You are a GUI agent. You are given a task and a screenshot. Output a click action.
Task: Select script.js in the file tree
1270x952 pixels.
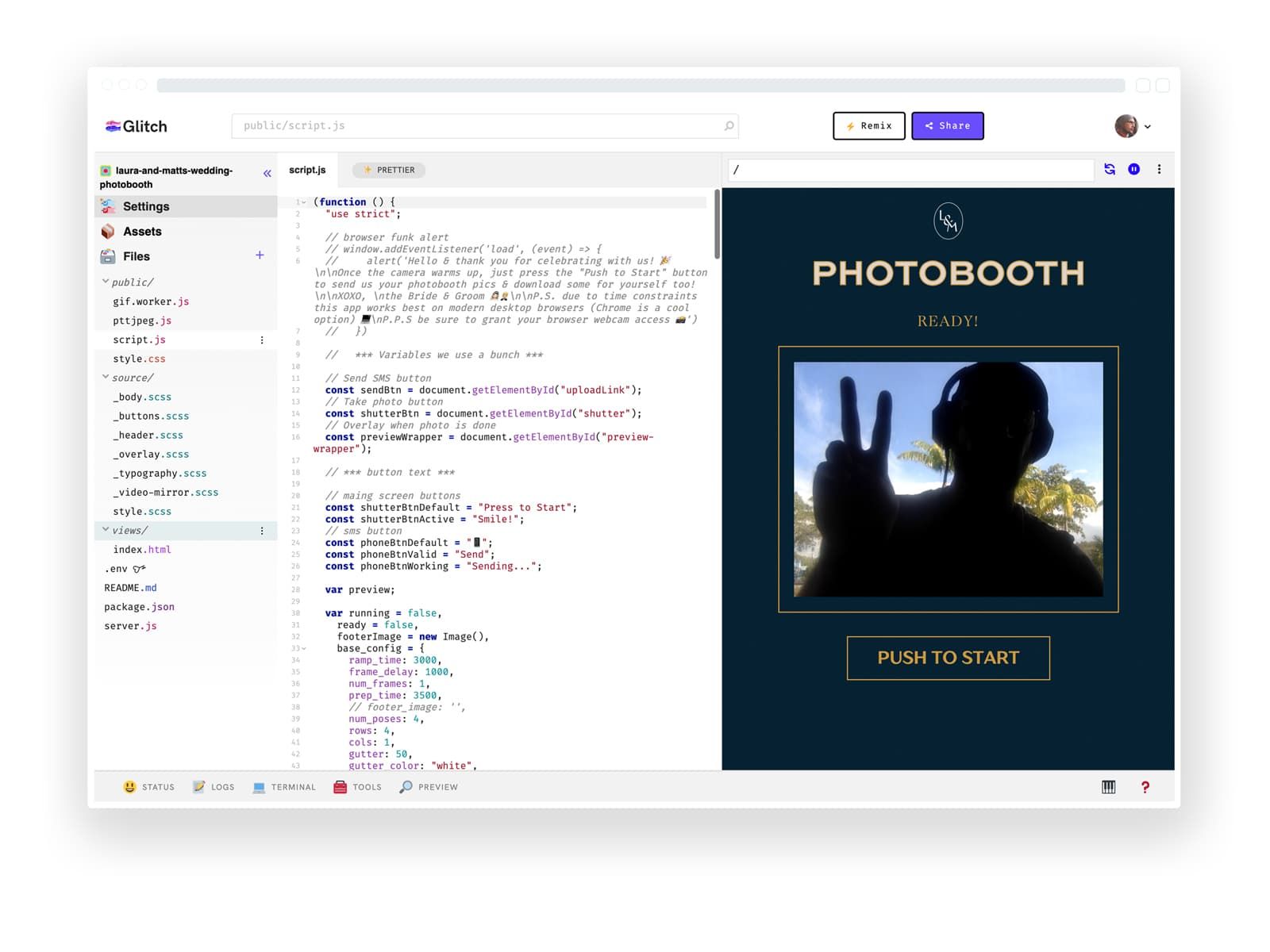pos(139,340)
